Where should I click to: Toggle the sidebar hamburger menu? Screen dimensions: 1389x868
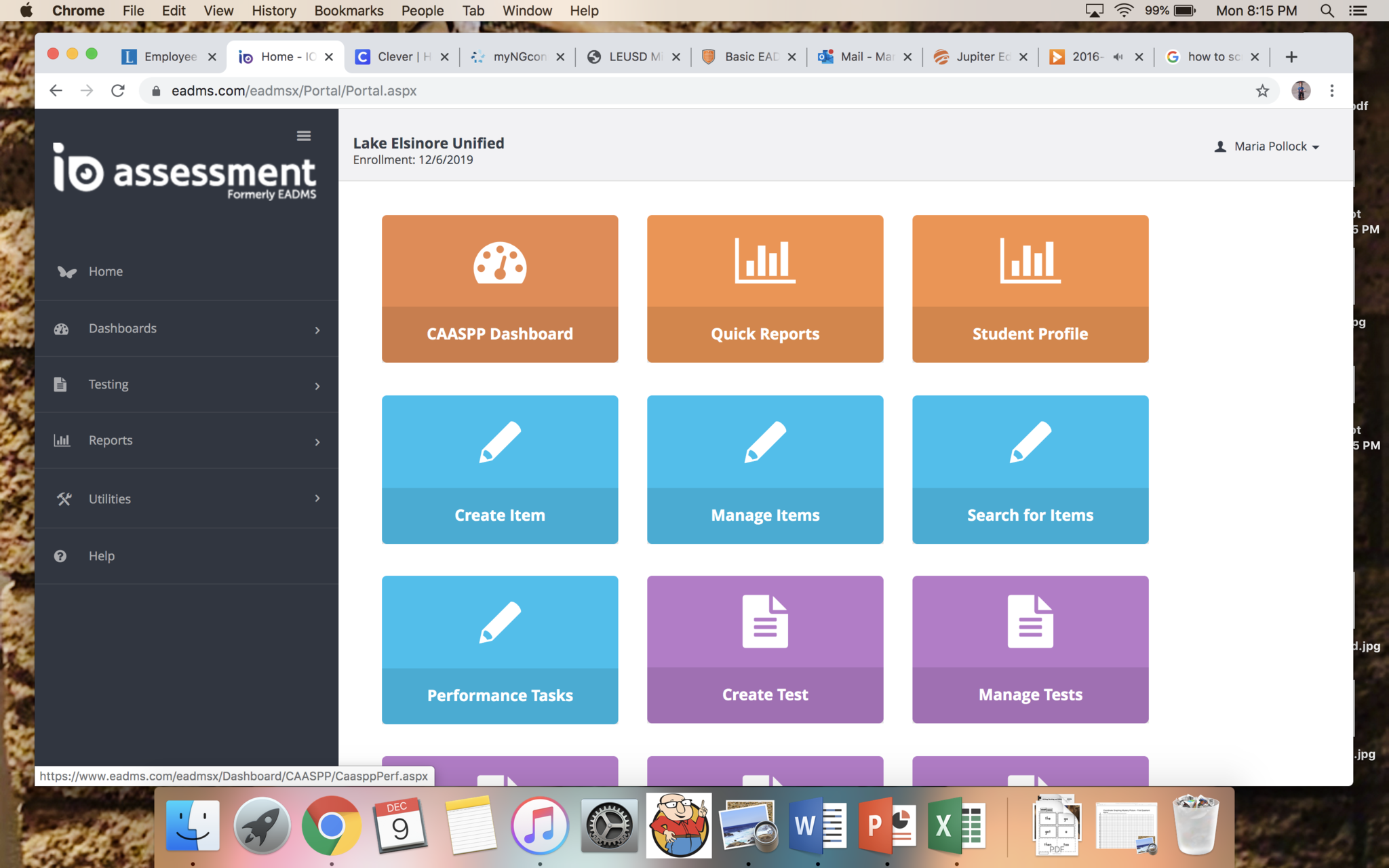(304, 136)
